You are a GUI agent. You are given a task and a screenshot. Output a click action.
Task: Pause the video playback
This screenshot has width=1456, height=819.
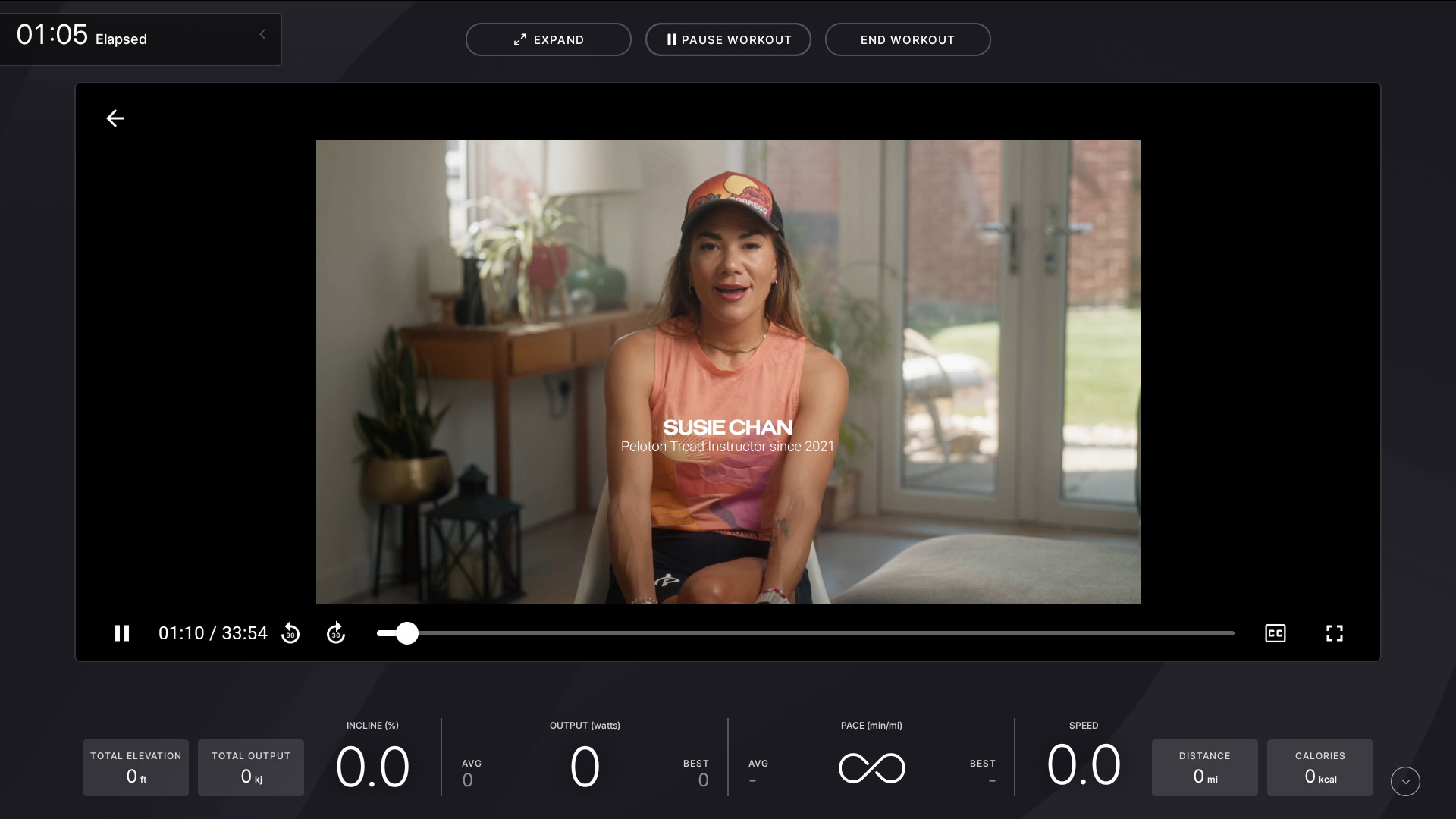122,633
